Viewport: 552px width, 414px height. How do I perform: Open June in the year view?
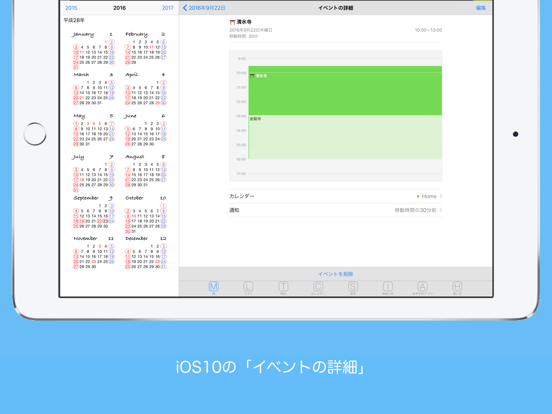click(145, 130)
